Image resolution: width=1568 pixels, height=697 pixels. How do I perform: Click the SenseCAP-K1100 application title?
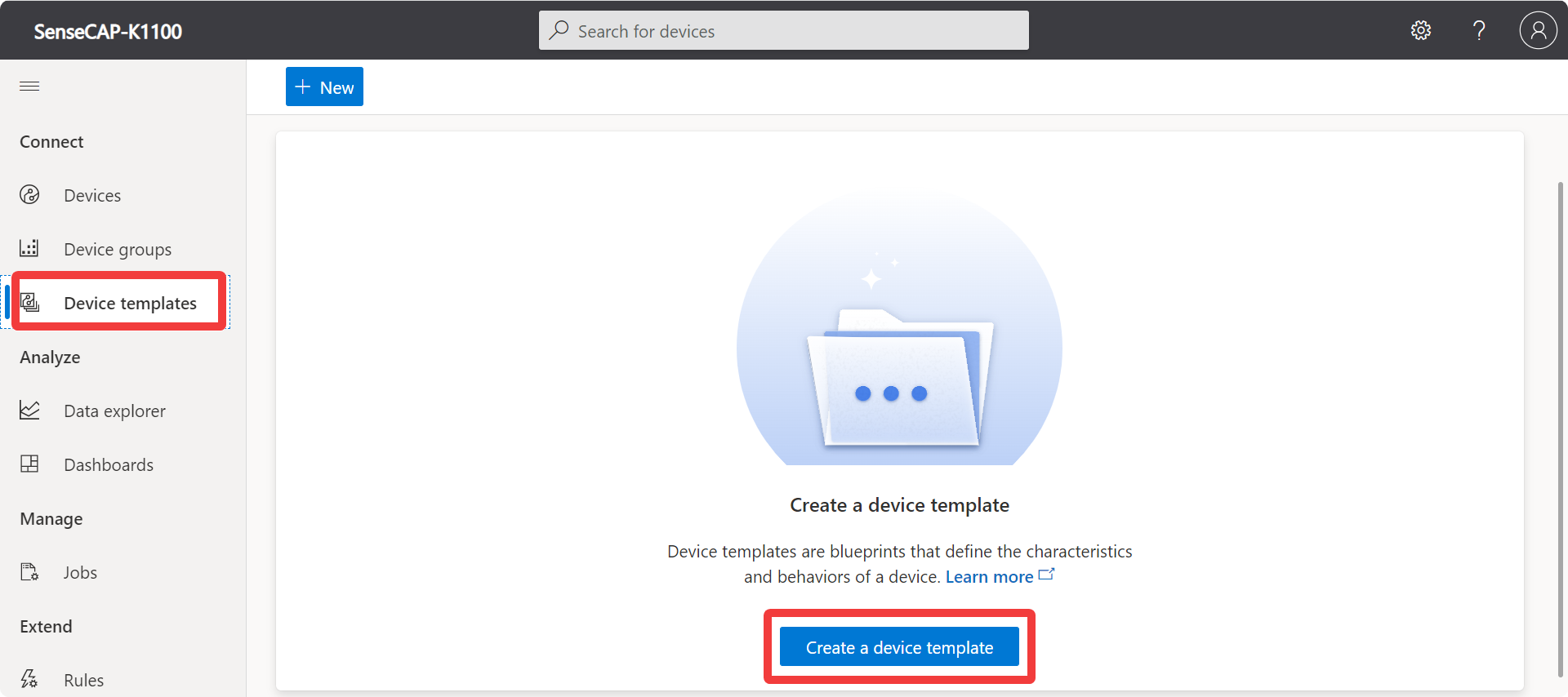click(108, 32)
